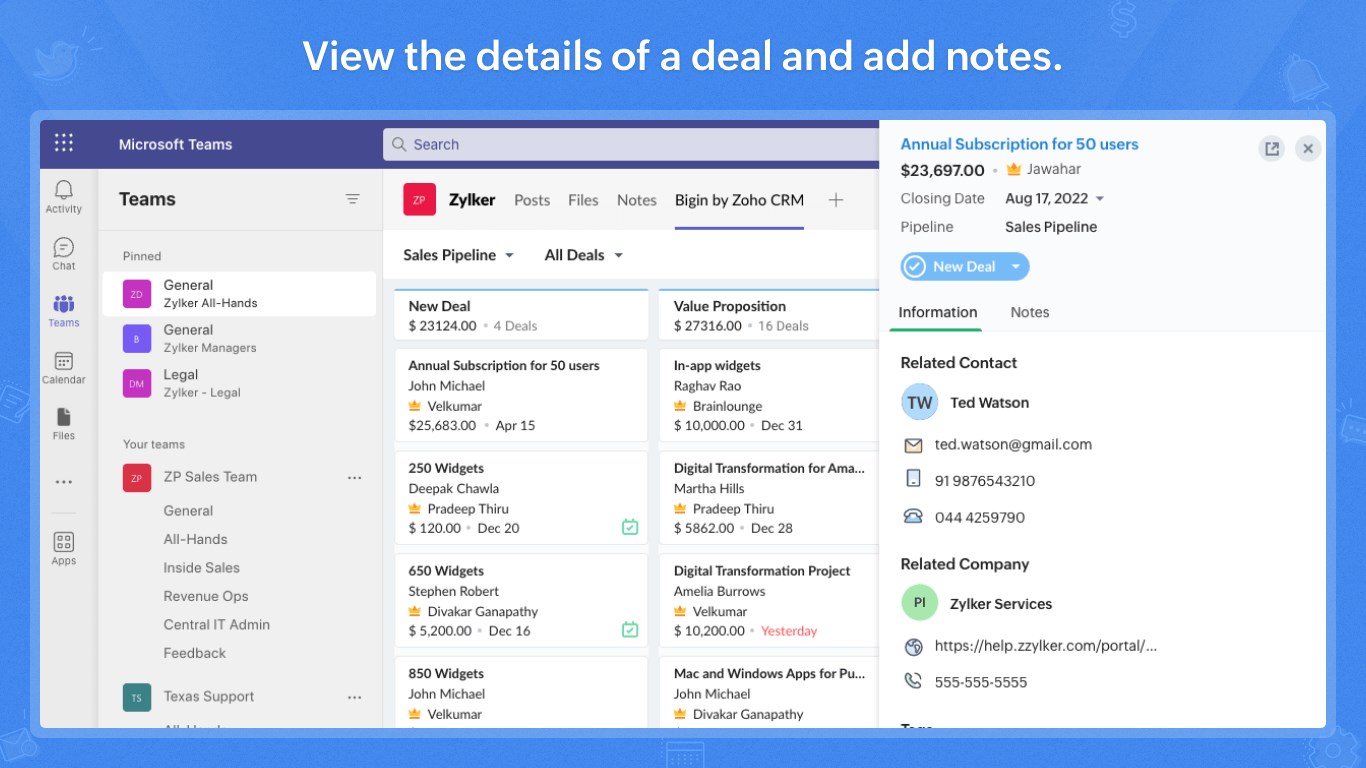1366x768 pixels.
Task: Open Zylker Services company name
Action: click(x=1001, y=604)
